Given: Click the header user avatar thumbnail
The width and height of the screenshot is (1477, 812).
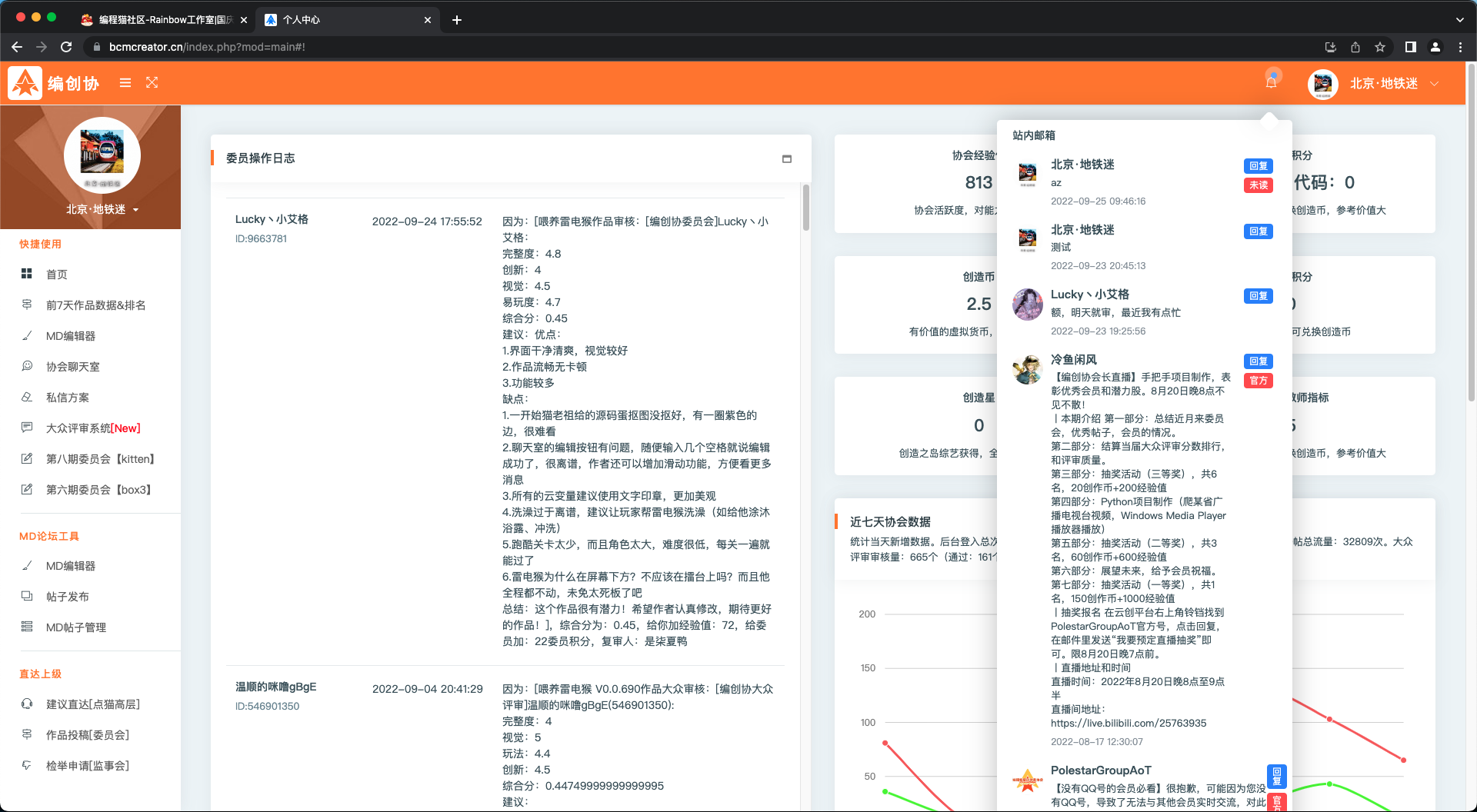Looking at the screenshot, I should click(1323, 84).
